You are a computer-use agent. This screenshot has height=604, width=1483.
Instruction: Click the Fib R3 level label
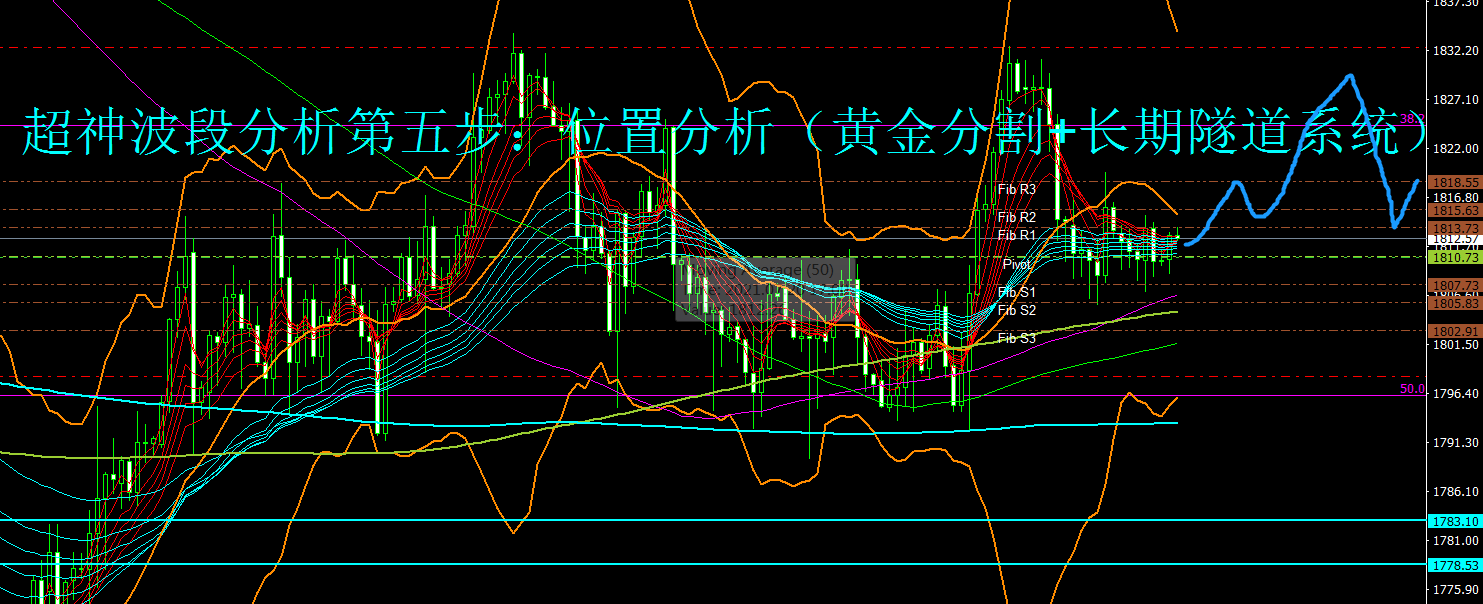click(1017, 189)
